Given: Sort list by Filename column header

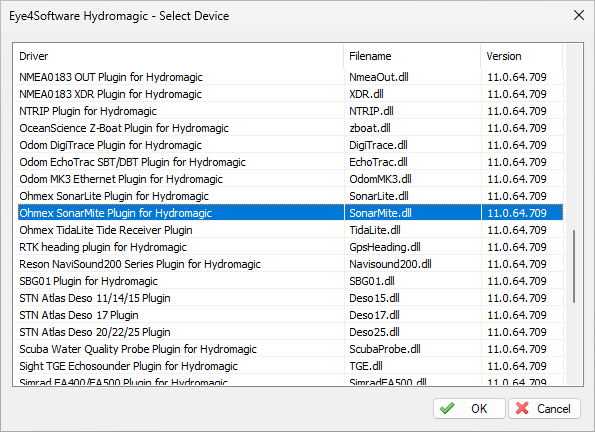Looking at the screenshot, I should 412,56.
